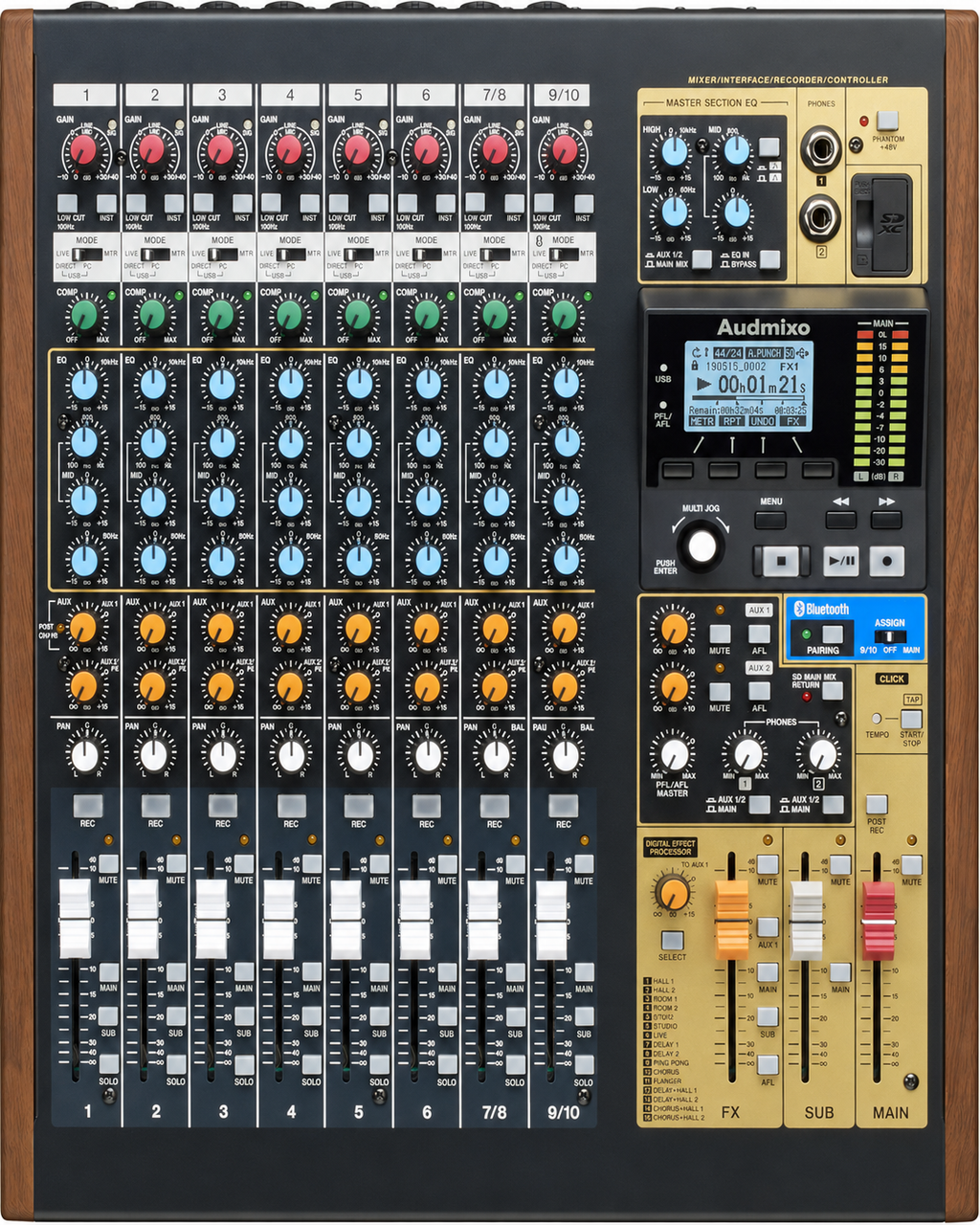Click channel 4 EQ LOW 80Hz knob
The height and width of the screenshot is (1225, 980).
click(291, 560)
